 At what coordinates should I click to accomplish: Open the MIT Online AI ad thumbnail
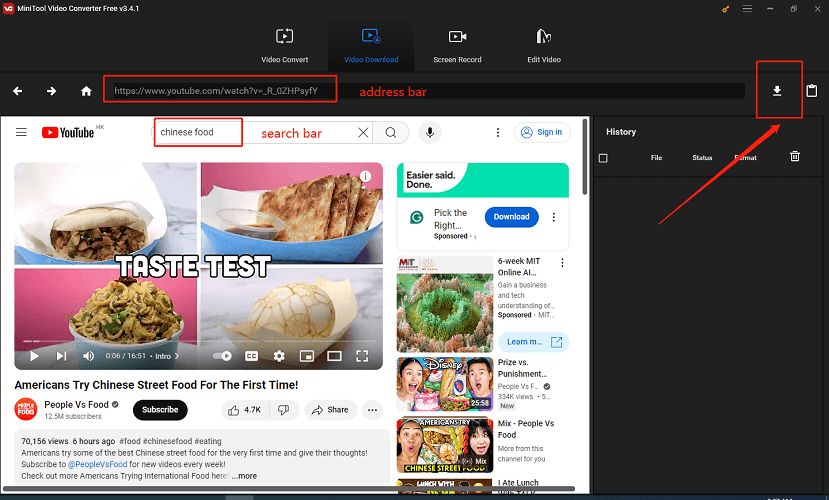pyautogui.click(x=445, y=304)
